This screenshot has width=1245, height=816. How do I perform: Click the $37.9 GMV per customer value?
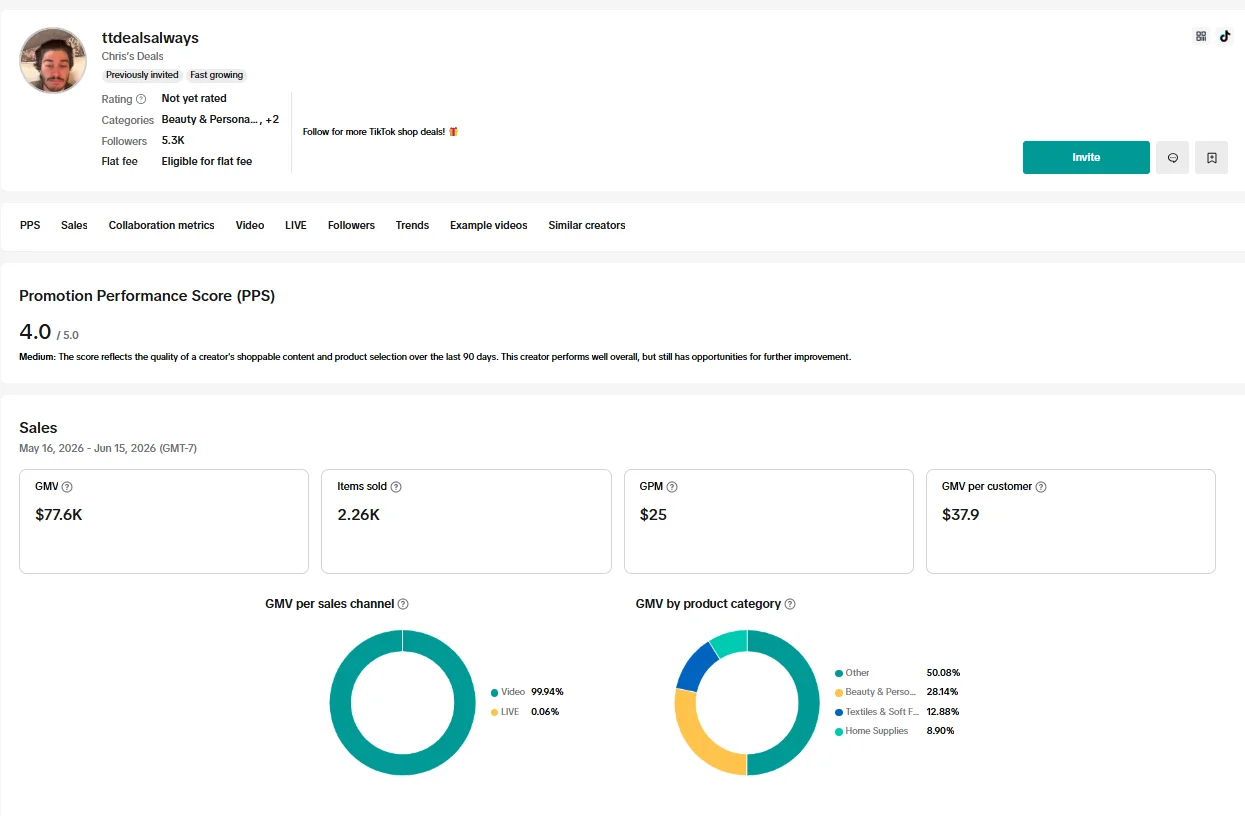pos(961,515)
